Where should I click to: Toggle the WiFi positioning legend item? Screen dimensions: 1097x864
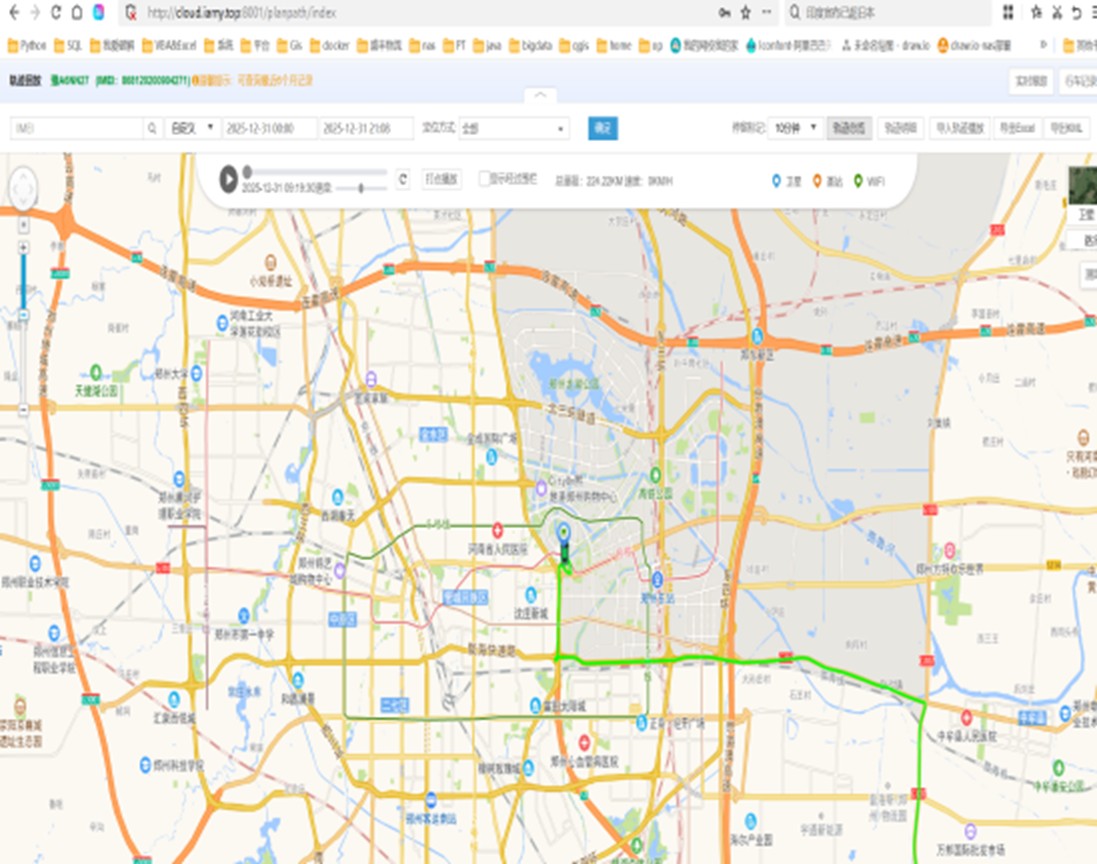coord(868,181)
